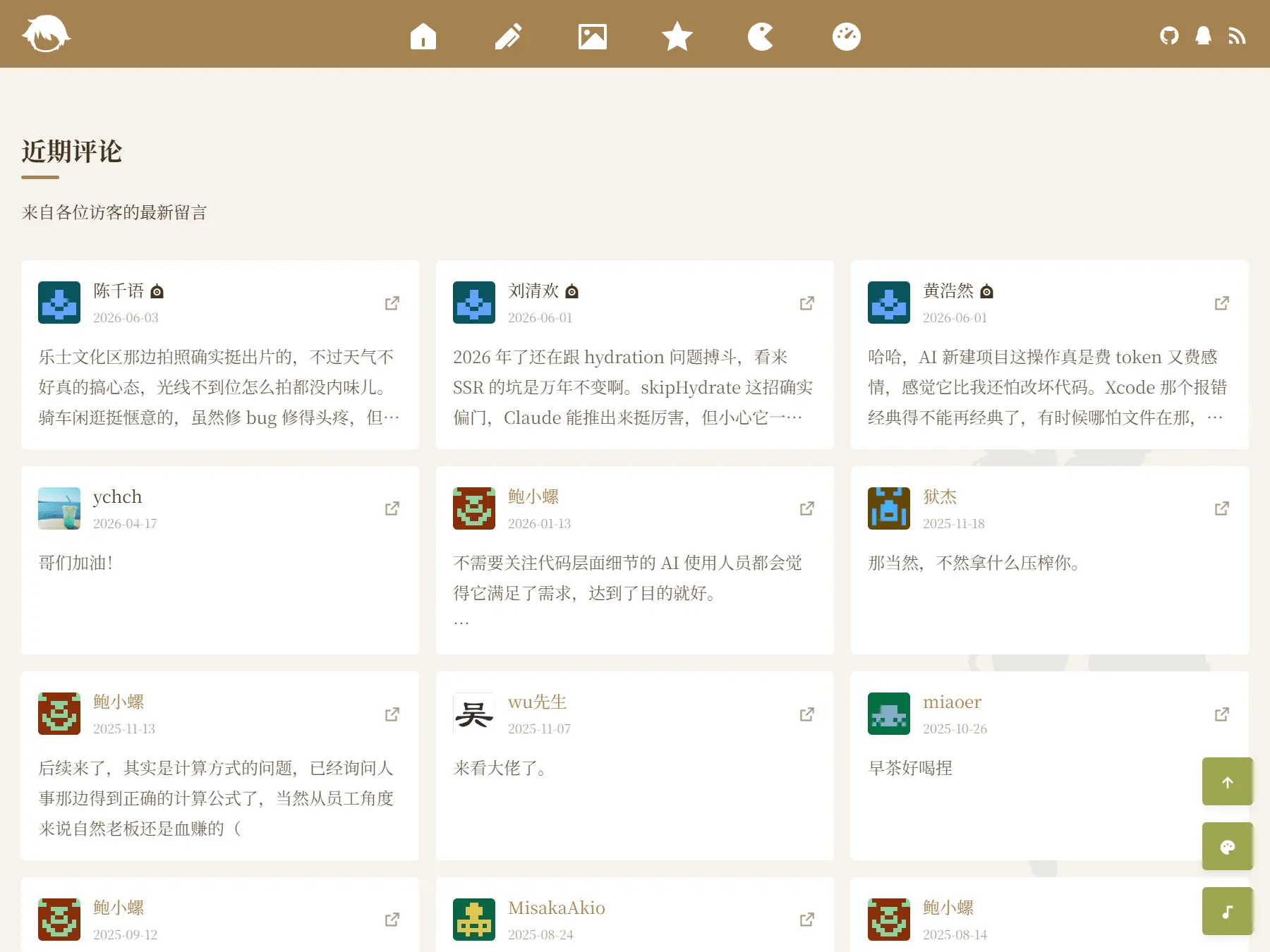Open the RSS feed icon
The height and width of the screenshot is (952, 1270).
1237,35
